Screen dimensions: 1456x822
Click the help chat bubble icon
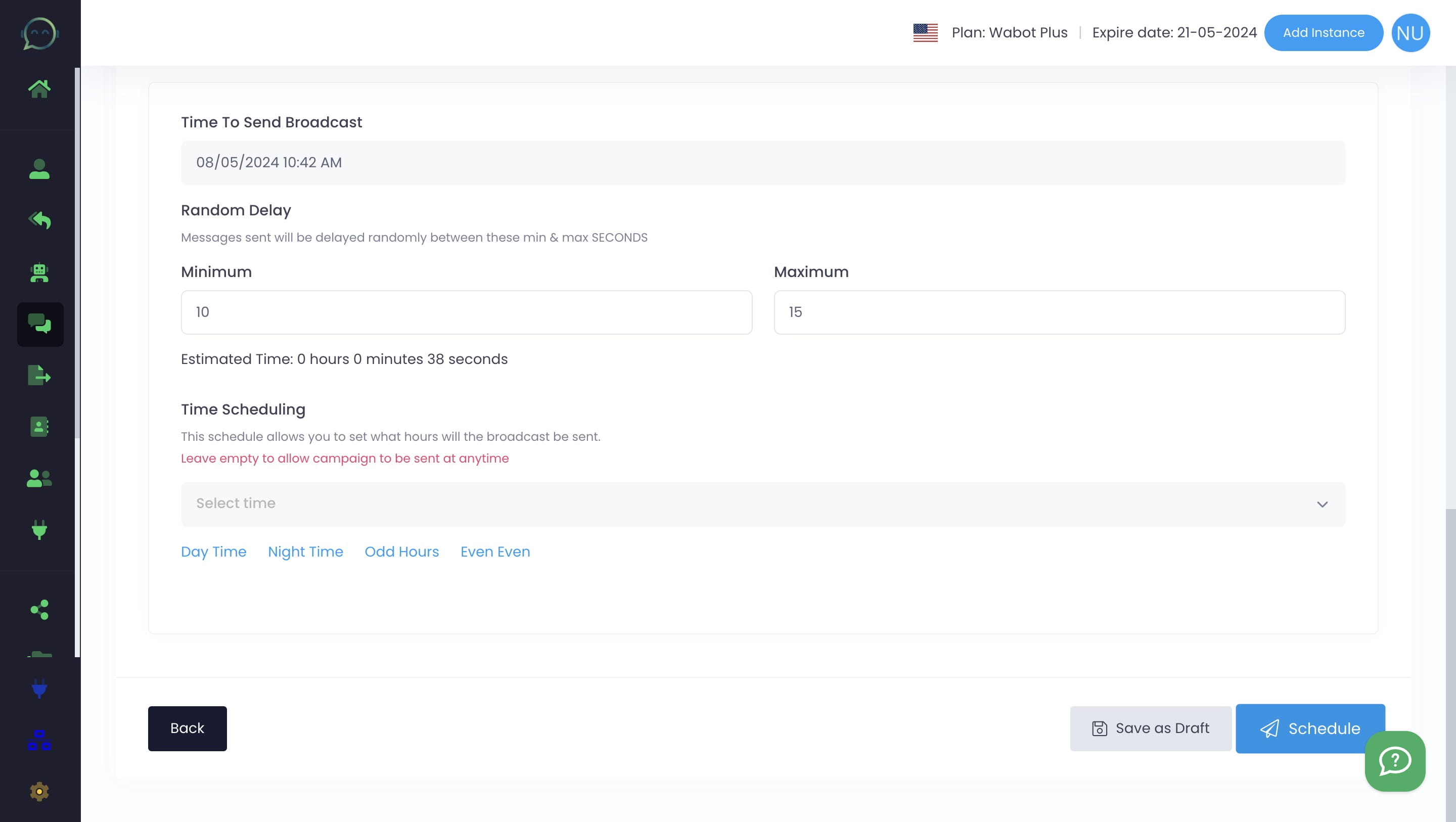pyautogui.click(x=1395, y=761)
